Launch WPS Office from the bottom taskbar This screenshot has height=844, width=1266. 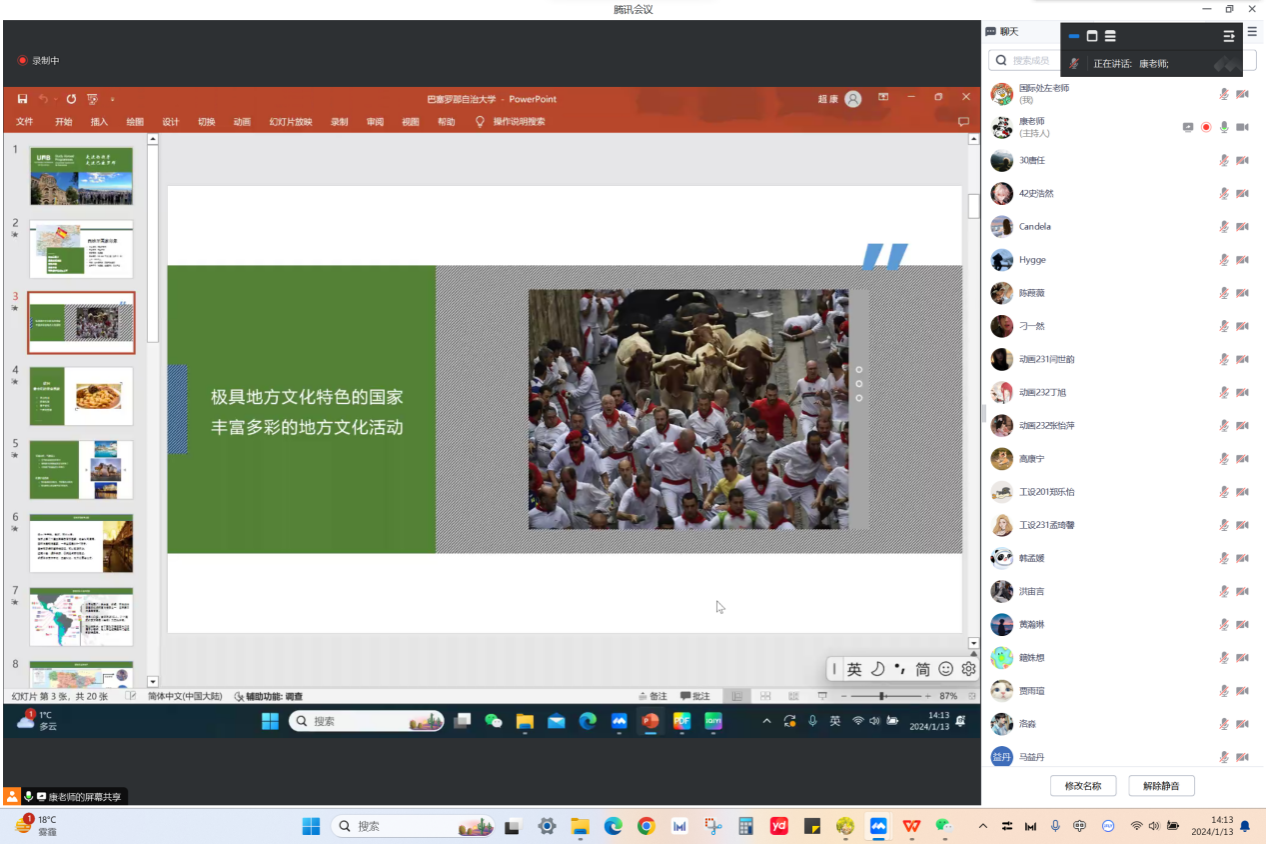(911, 826)
